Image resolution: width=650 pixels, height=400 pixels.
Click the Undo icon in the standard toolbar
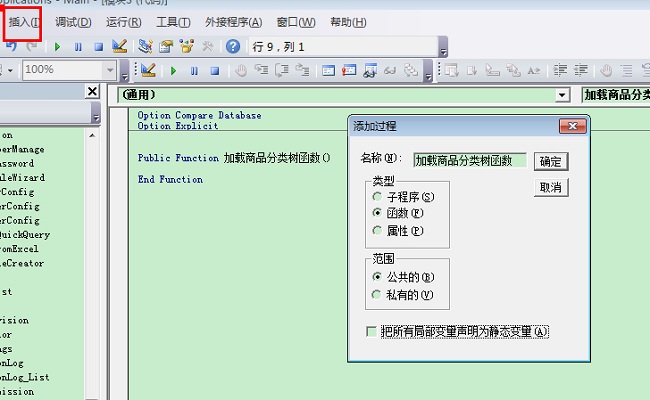[x=11, y=46]
